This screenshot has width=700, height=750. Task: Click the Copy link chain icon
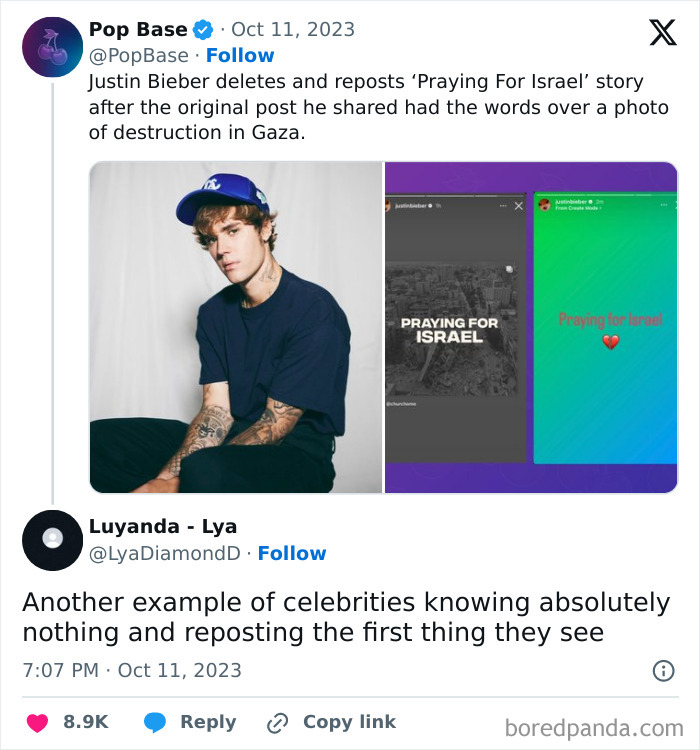[277, 722]
